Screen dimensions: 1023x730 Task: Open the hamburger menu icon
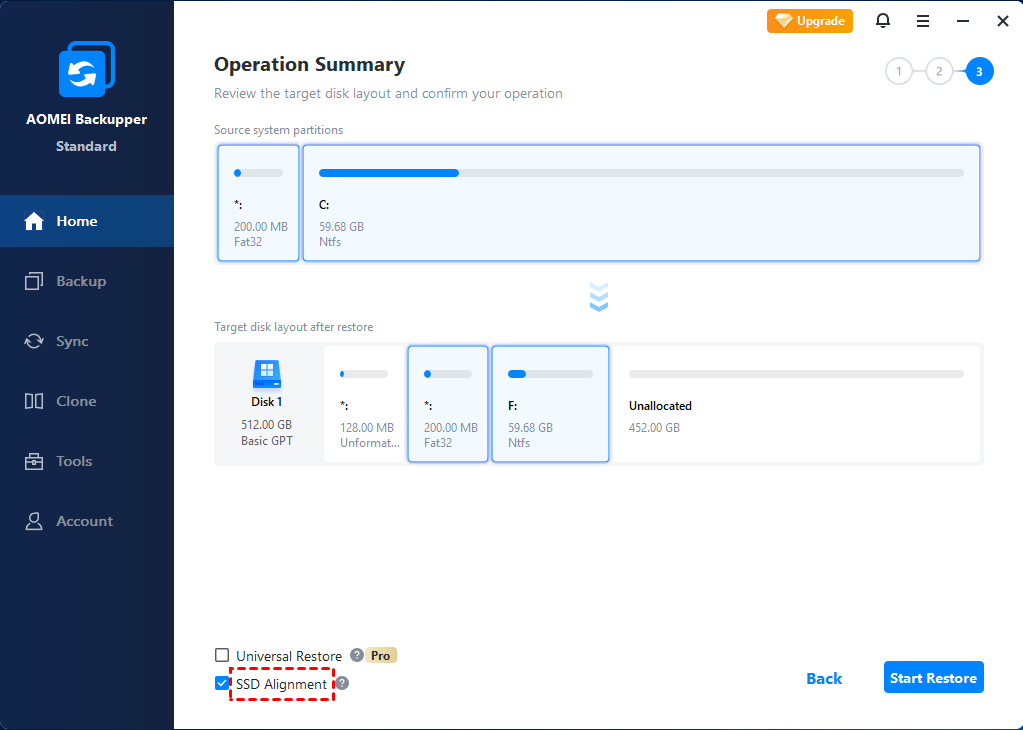[x=923, y=21]
